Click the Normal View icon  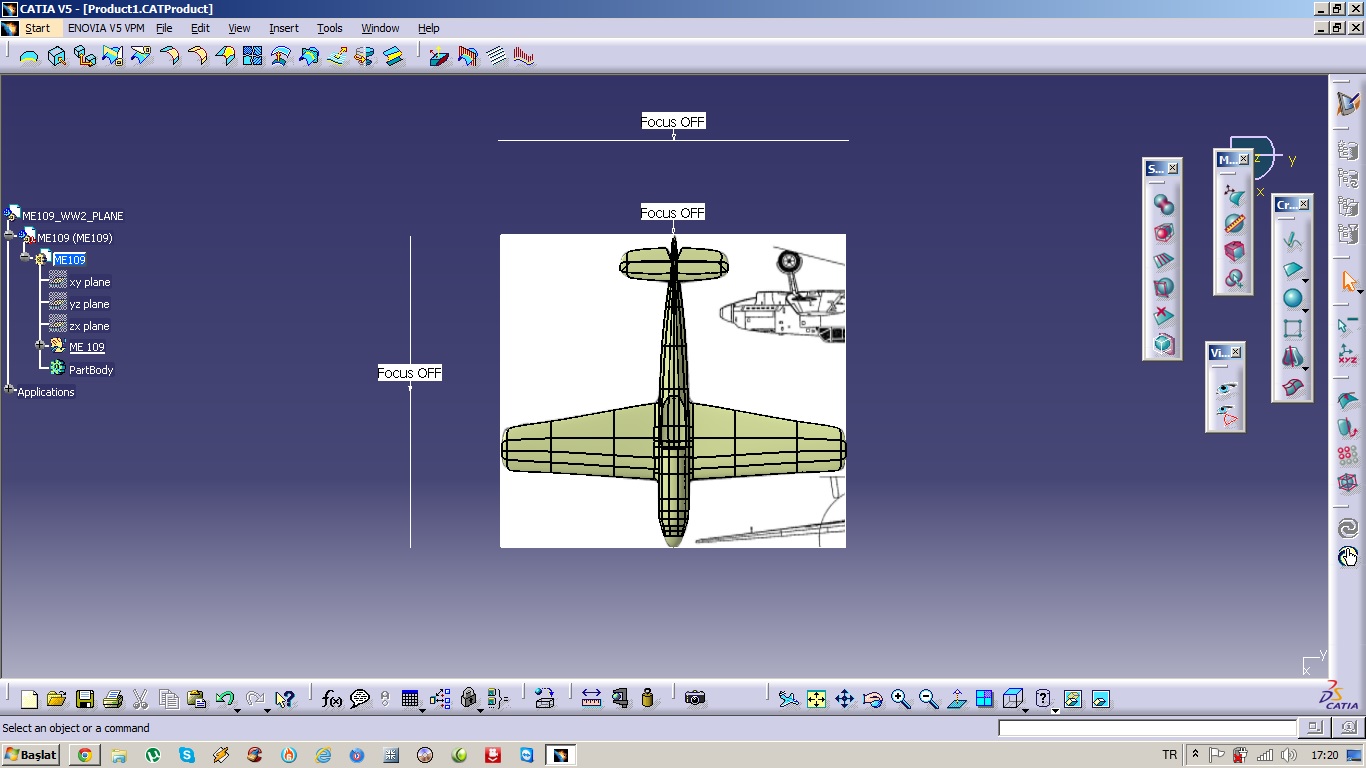click(957, 699)
